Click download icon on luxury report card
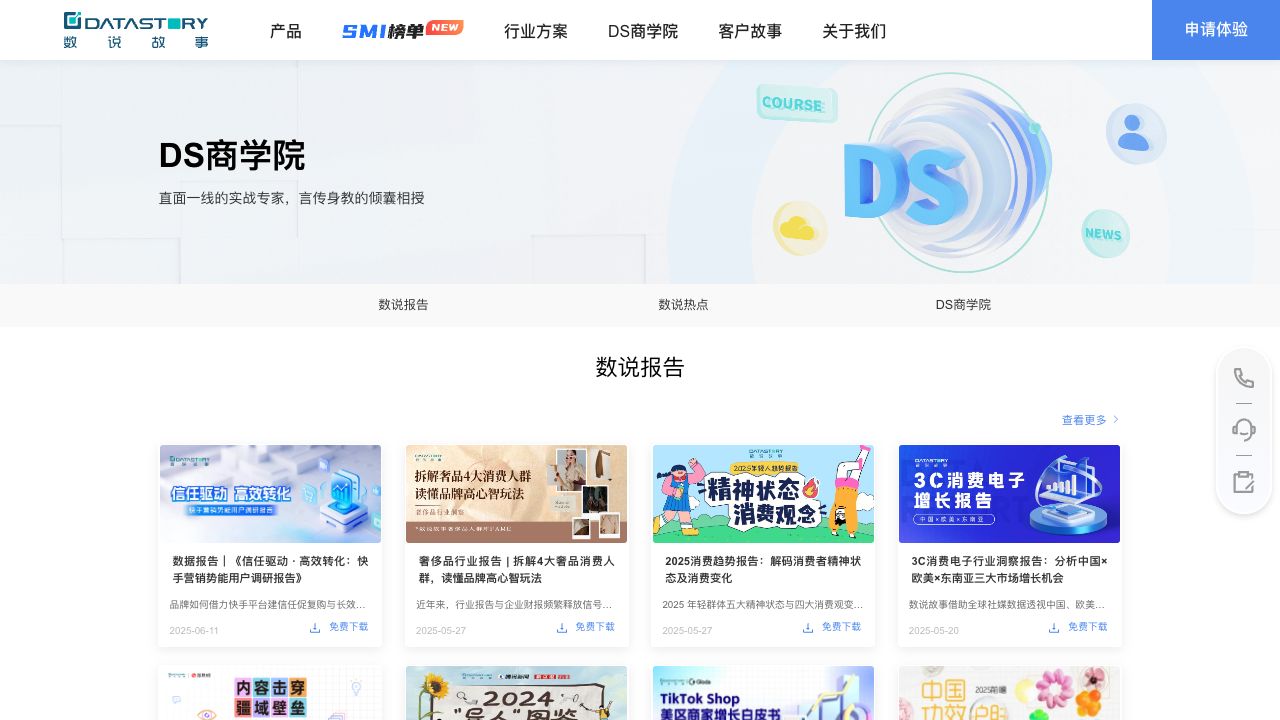The width and height of the screenshot is (1280, 720). pyautogui.click(x=562, y=628)
